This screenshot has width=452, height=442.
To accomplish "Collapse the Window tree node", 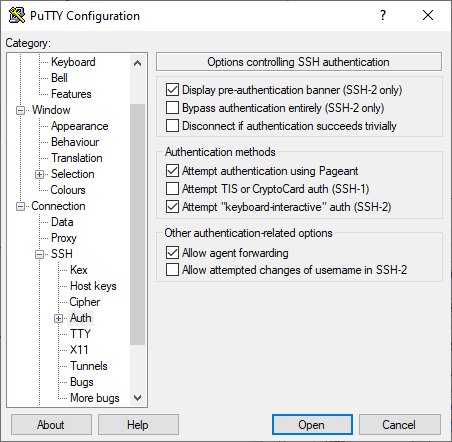I will [x=20, y=110].
